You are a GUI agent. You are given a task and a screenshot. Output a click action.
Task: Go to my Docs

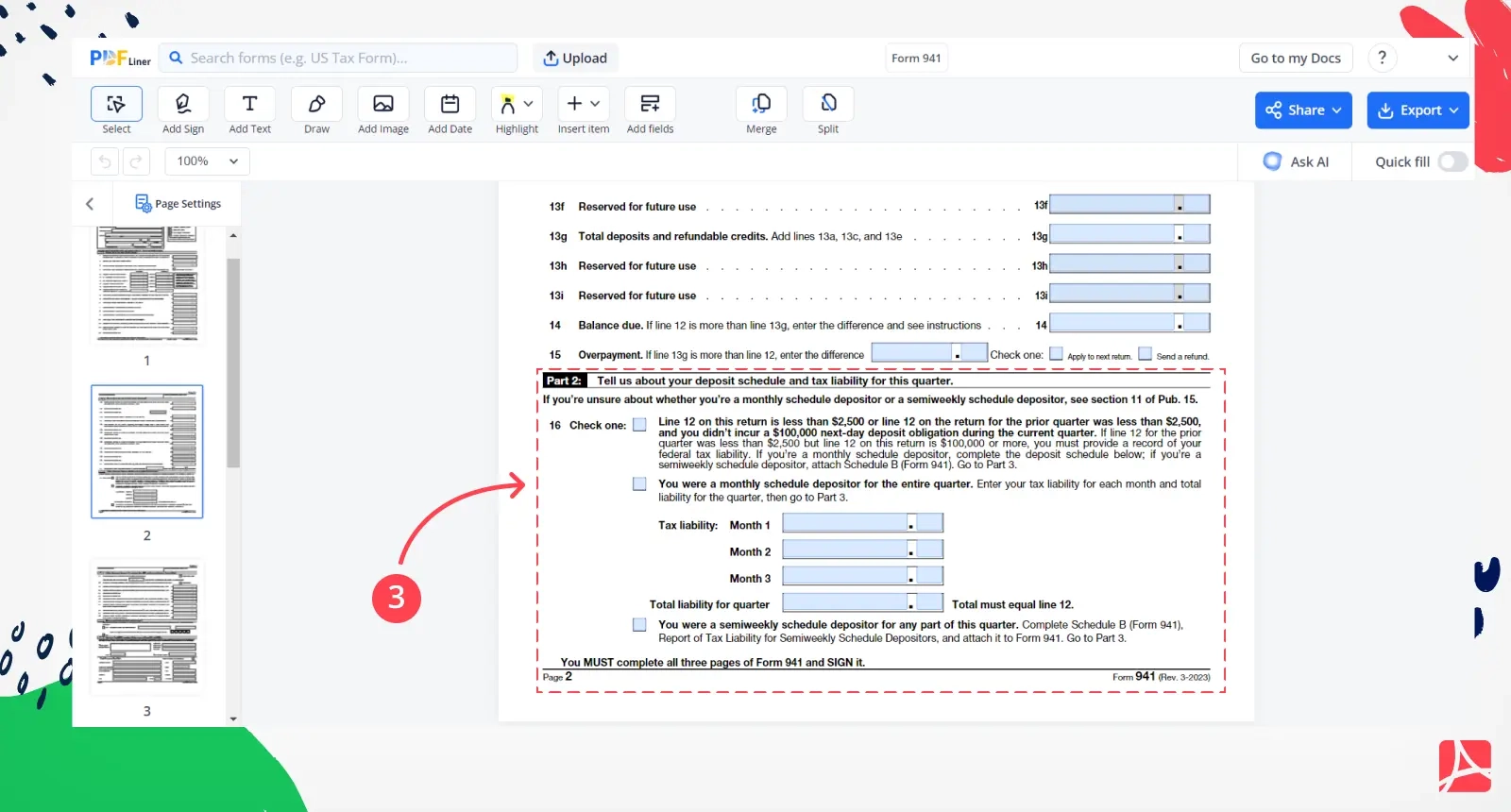(1296, 58)
